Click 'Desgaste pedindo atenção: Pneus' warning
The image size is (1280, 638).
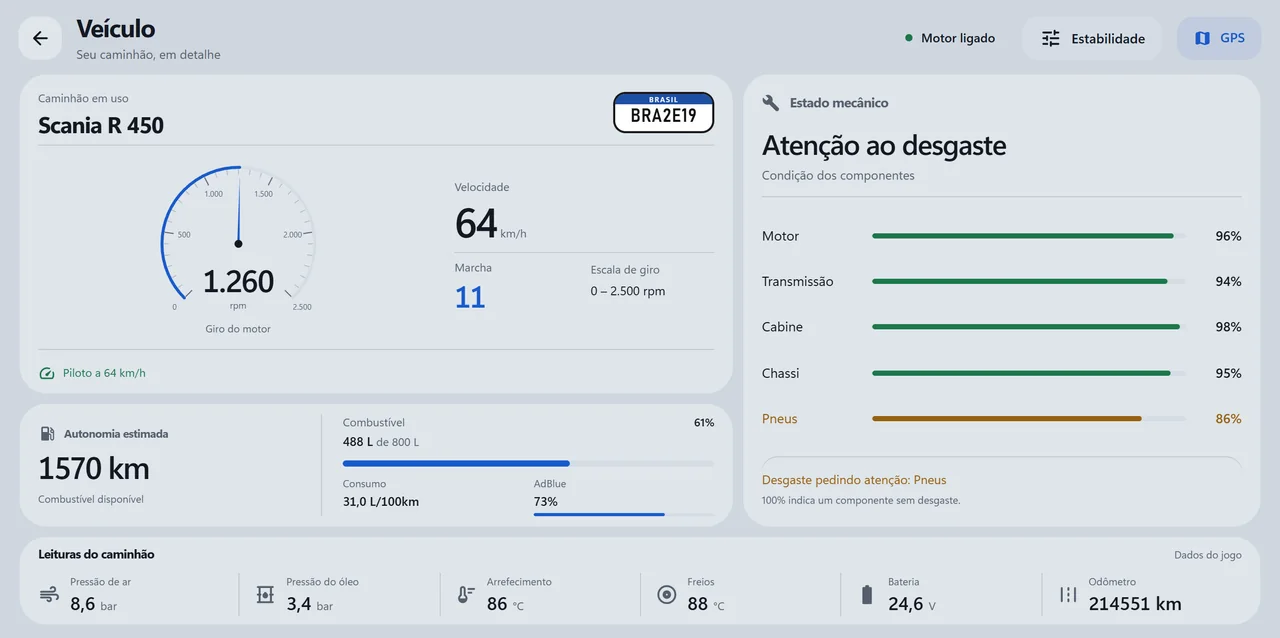coord(854,480)
